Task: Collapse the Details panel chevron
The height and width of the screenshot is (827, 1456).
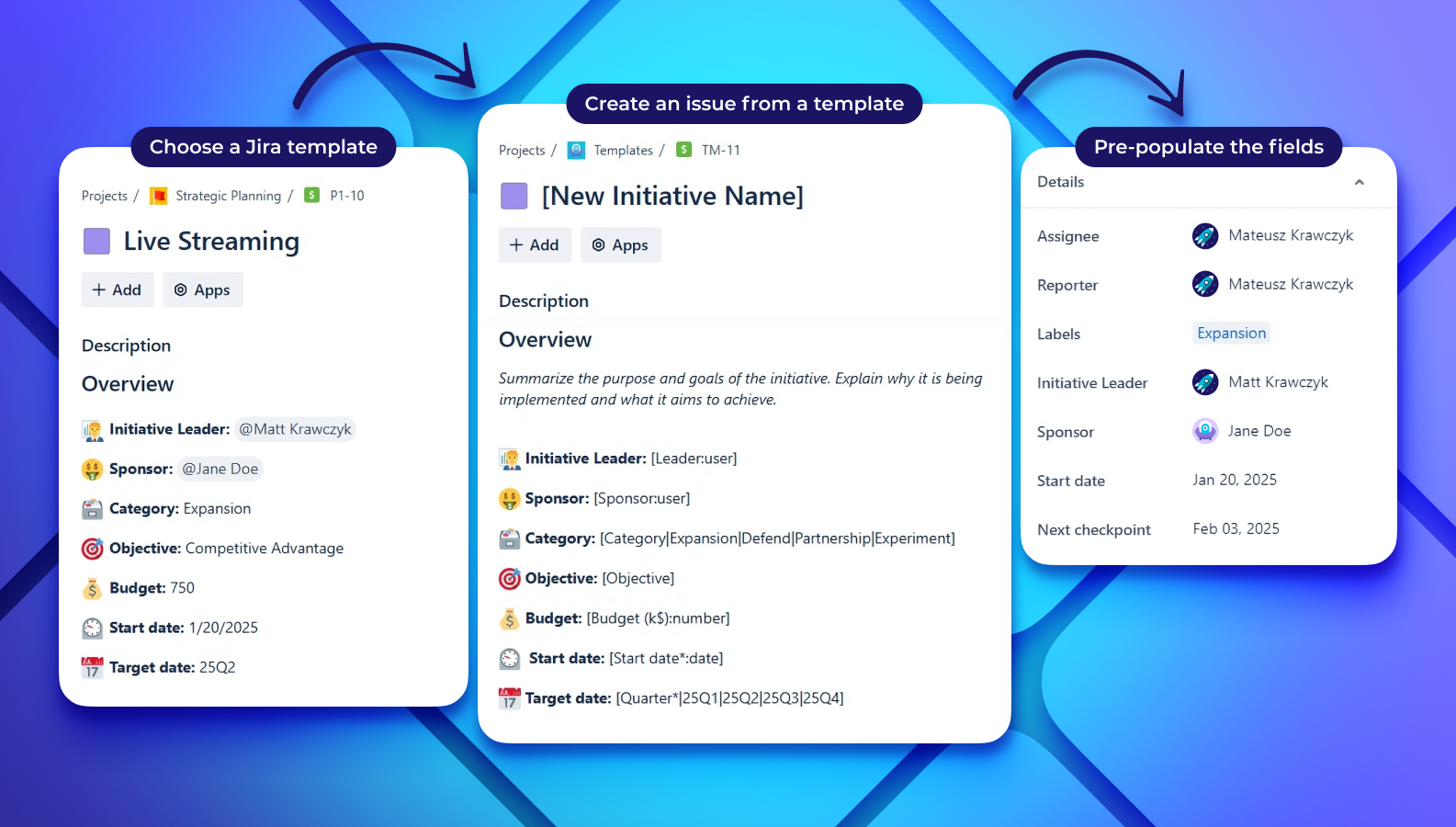Action: [1360, 182]
